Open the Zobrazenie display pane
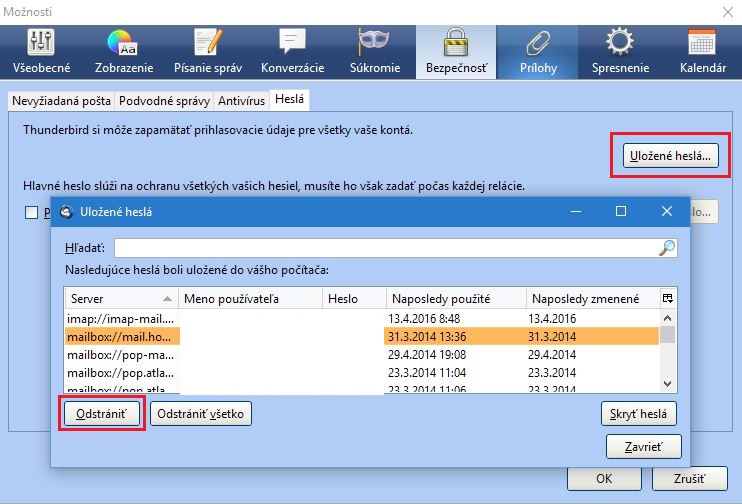This screenshot has height=504, width=742. (x=124, y=52)
